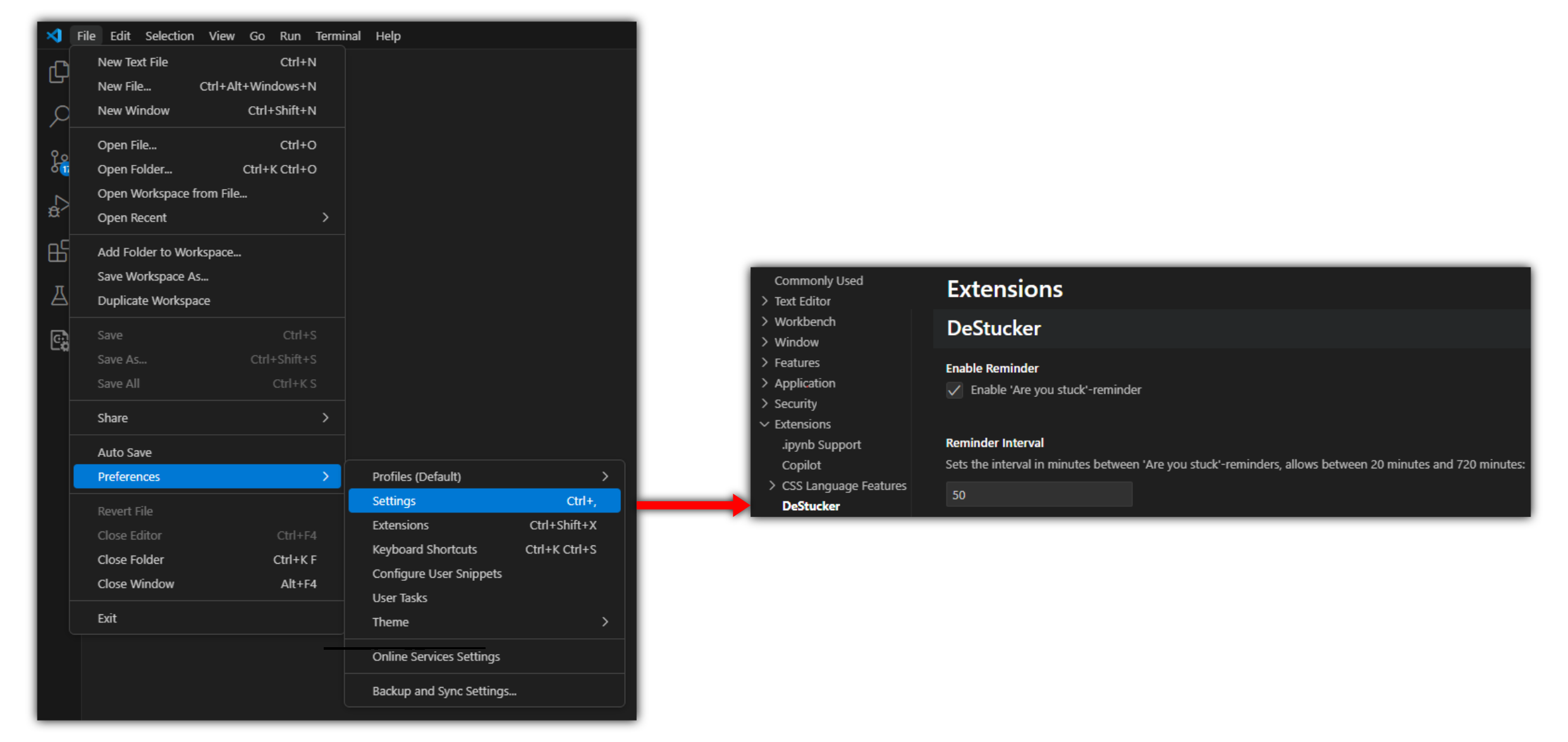This screenshot has width=1568, height=742.
Task: Choose Keyboard Shortcuts from Preferences submenu
Action: pyautogui.click(x=424, y=549)
